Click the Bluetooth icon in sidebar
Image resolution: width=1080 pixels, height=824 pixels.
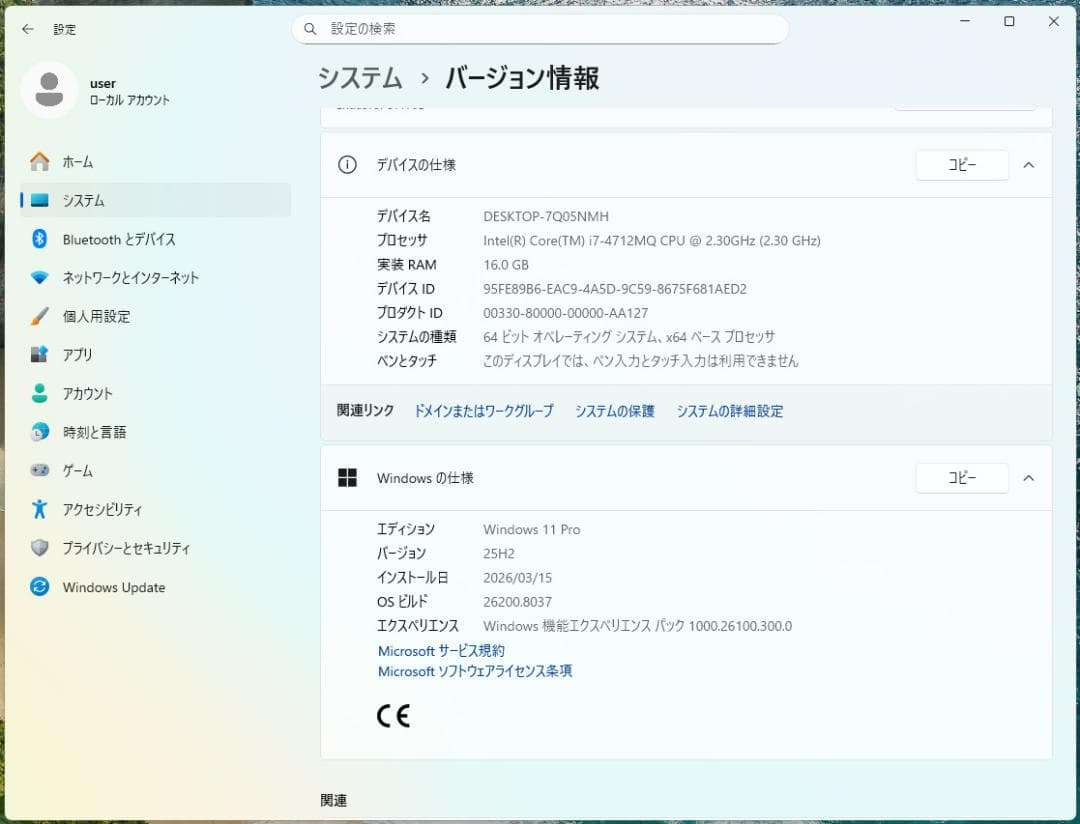pyautogui.click(x=40, y=239)
